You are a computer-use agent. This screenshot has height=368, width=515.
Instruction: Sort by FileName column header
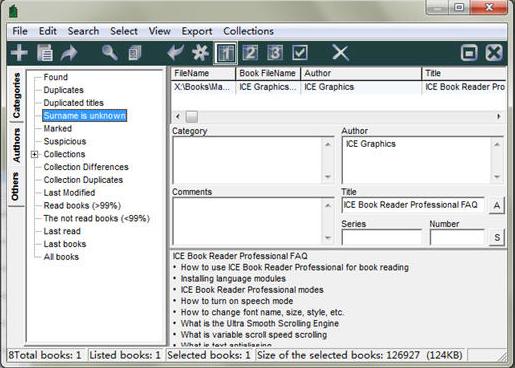coord(203,73)
